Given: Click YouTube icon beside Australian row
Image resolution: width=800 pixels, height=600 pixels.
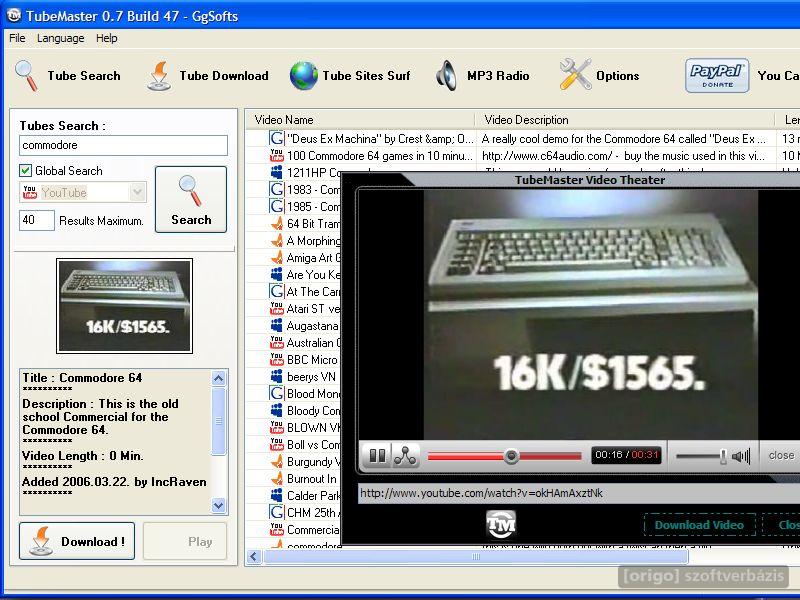Looking at the screenshot, I should pos(277,342).
